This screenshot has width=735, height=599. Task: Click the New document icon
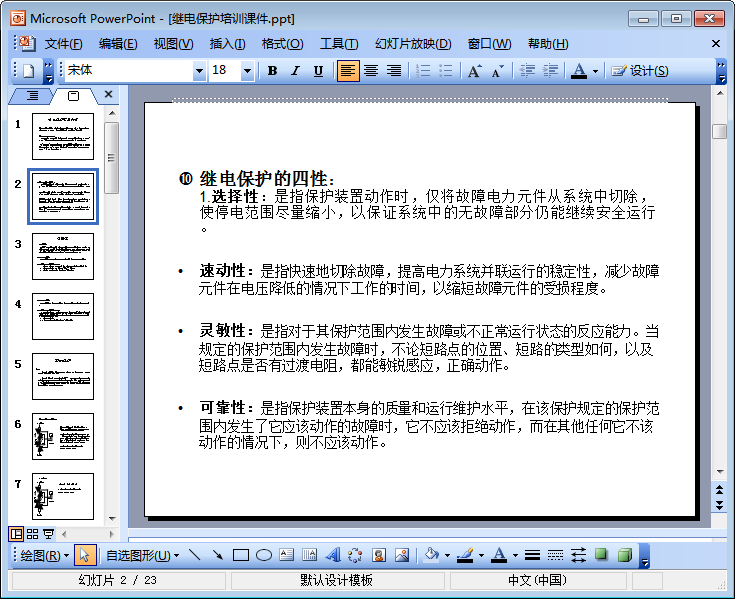[x=29, y=71]
